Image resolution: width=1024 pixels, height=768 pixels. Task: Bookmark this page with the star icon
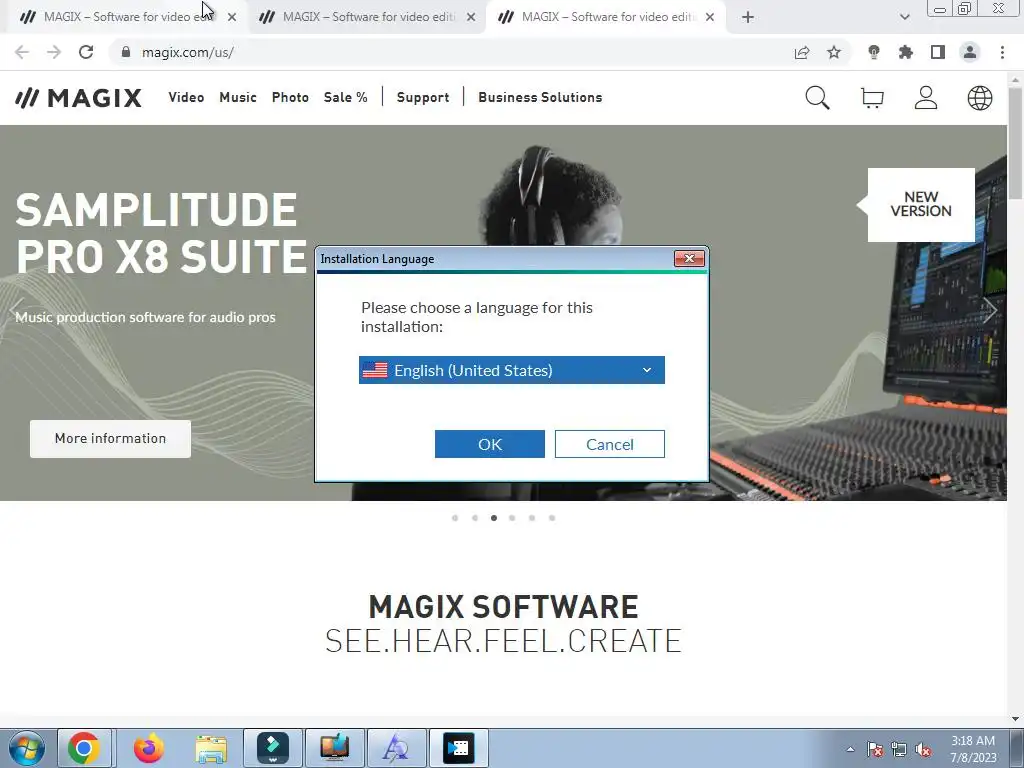pyautogui.click(x=834, y=52)
